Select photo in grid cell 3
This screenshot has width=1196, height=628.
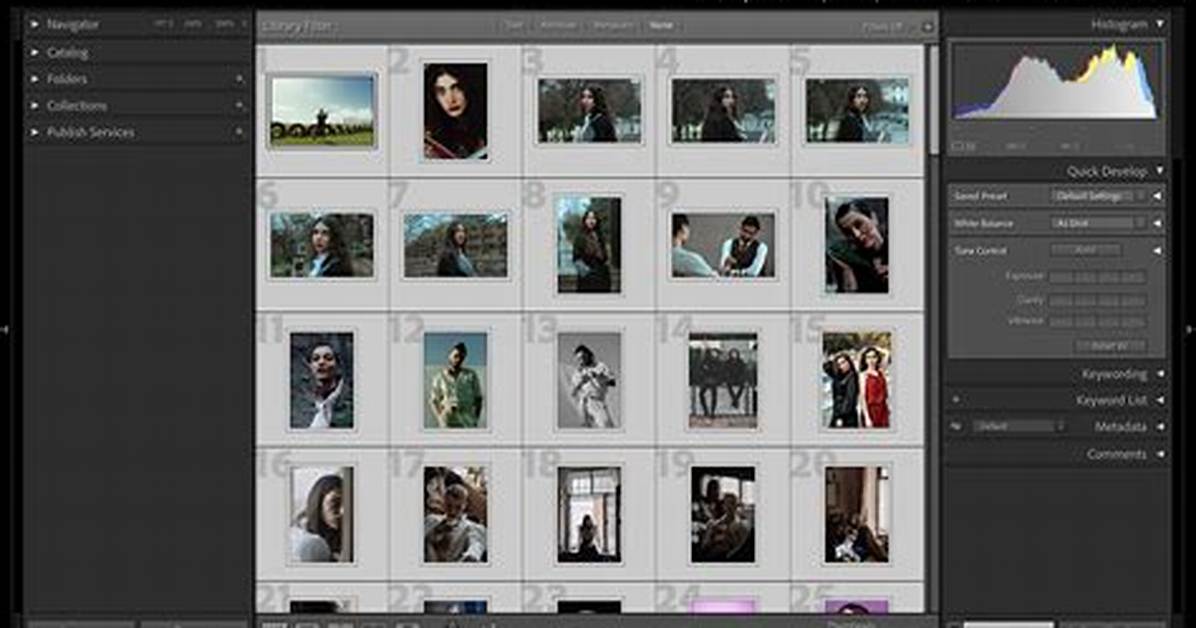589,111
